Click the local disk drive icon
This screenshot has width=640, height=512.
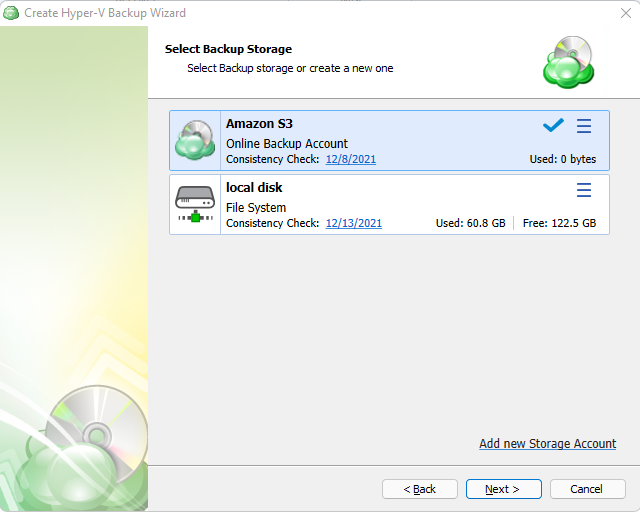point(195,204)
